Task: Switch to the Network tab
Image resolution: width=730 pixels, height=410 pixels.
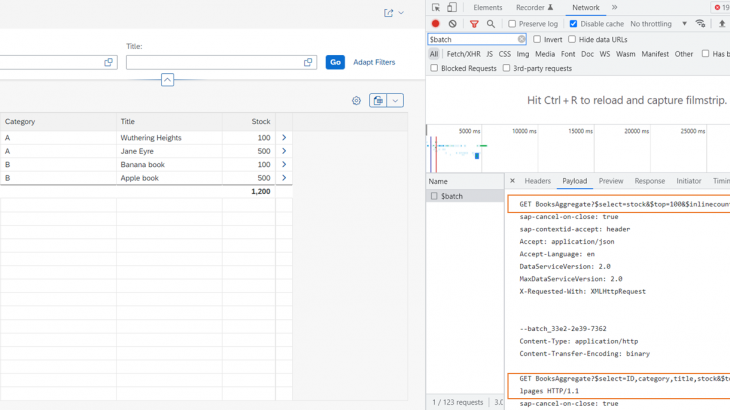Action: (586, 7)
